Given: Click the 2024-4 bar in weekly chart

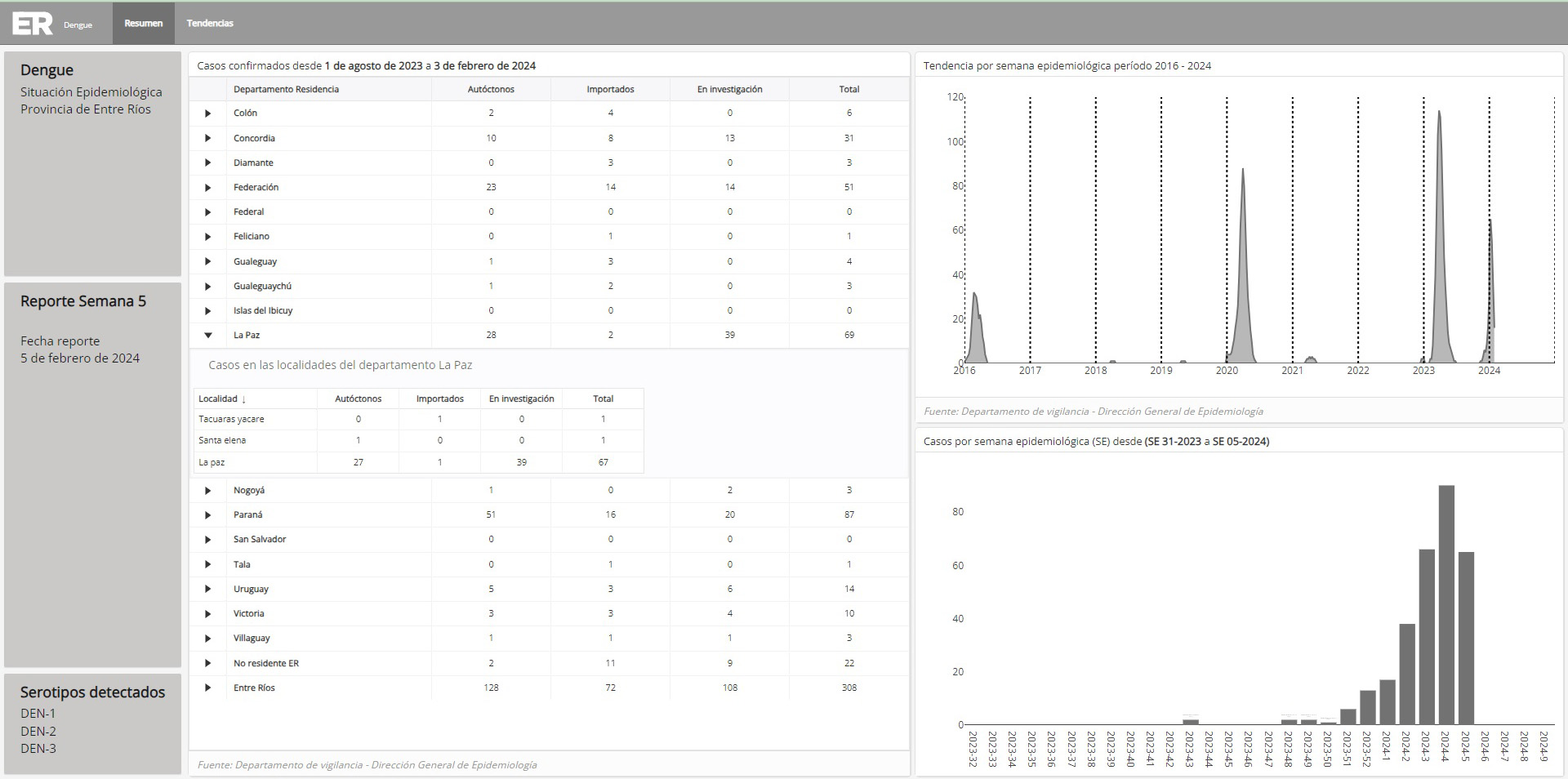Looking at the screenshot, I should pos(1446,604).
